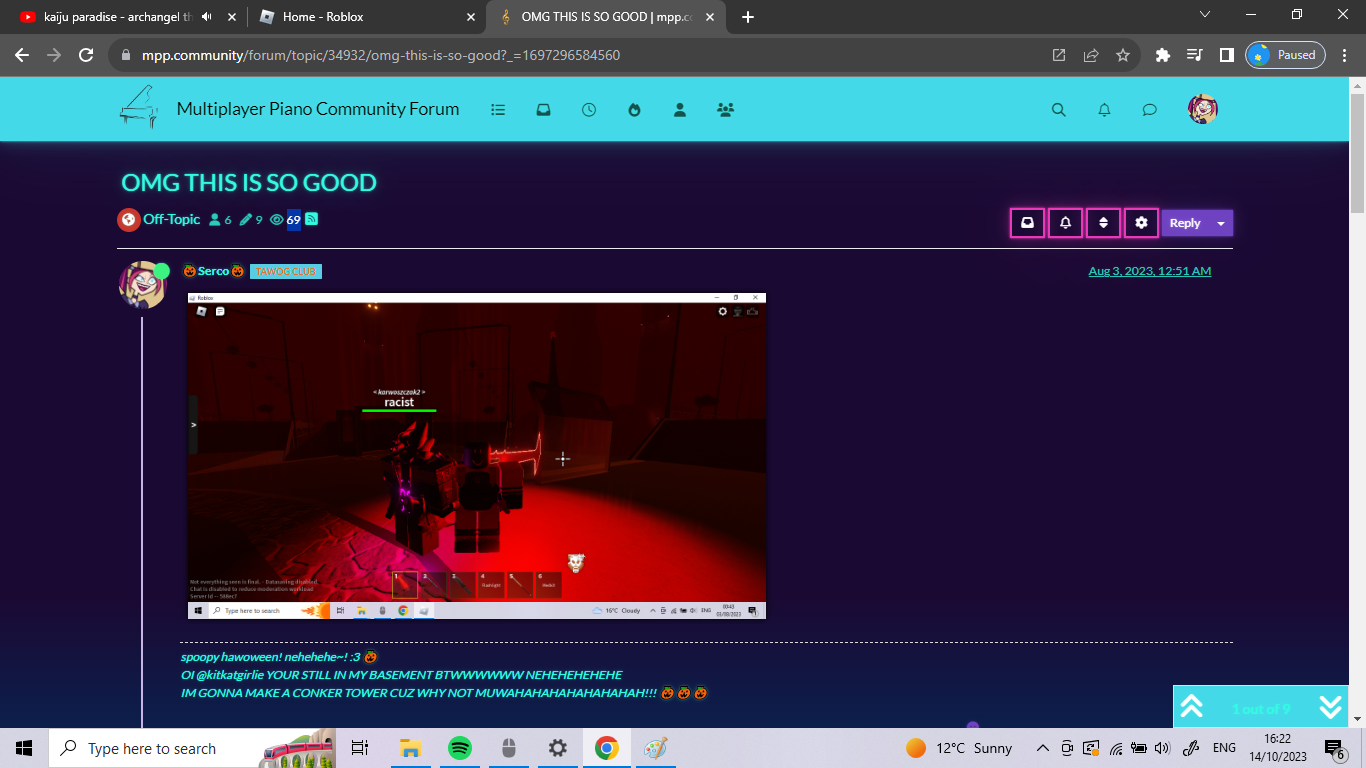Open Serco's profile via username link
1366x768 pixels.
[213, 271]
